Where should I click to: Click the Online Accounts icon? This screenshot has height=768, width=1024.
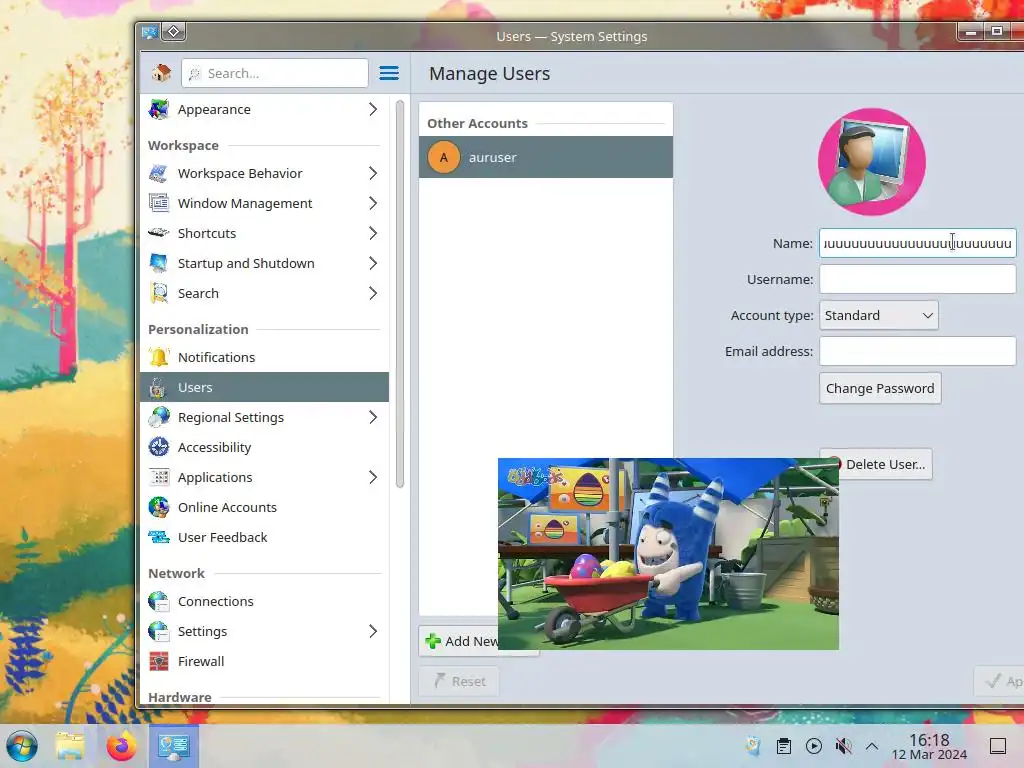[159, 507]
